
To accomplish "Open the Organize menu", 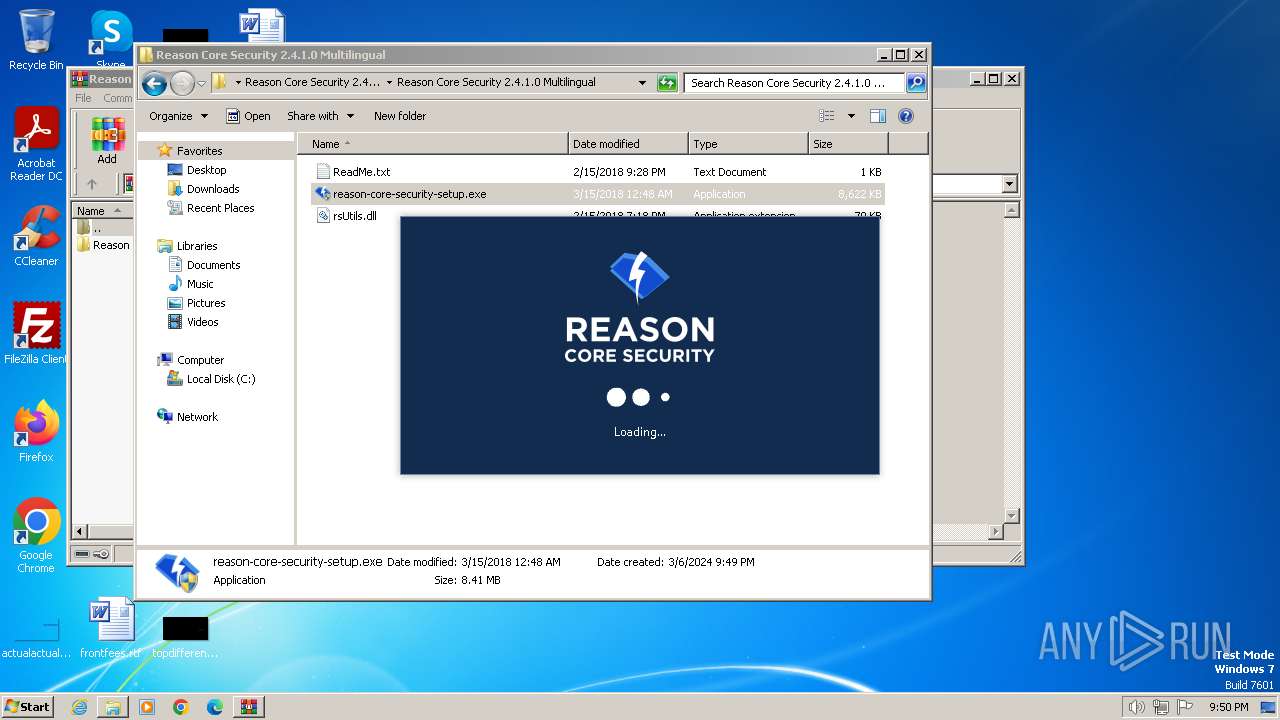I will click(178, 116).
